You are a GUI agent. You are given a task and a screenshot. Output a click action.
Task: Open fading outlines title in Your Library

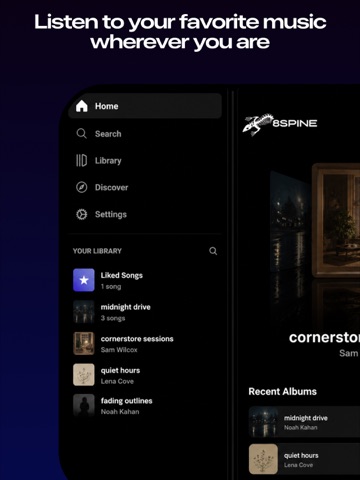(x=127, y=401)
